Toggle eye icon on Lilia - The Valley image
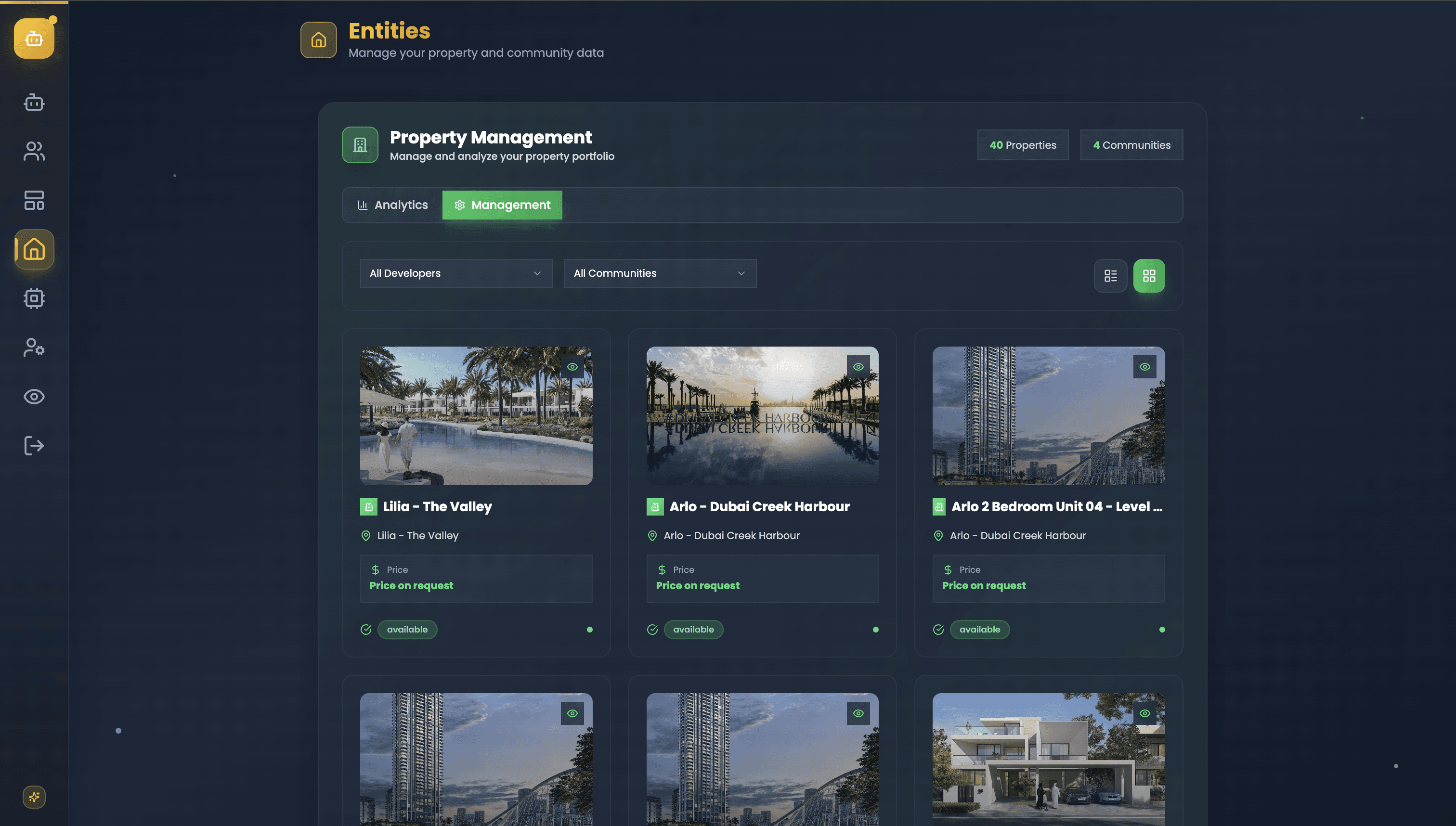This screenshot has width=1456, height=826. tap(572, 367)
